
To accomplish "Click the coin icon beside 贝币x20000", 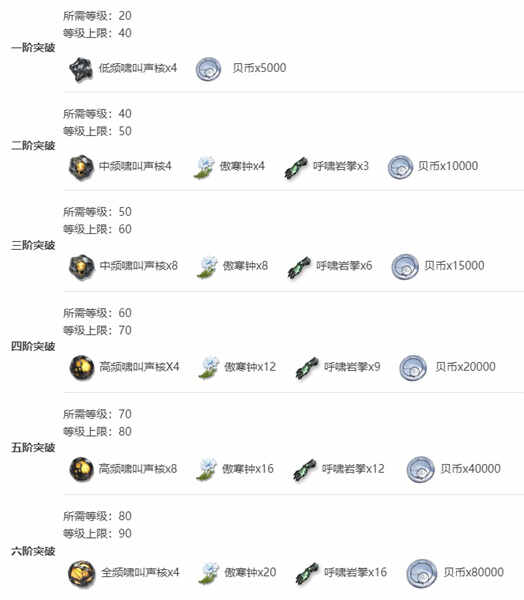I will tap(413, 368).
